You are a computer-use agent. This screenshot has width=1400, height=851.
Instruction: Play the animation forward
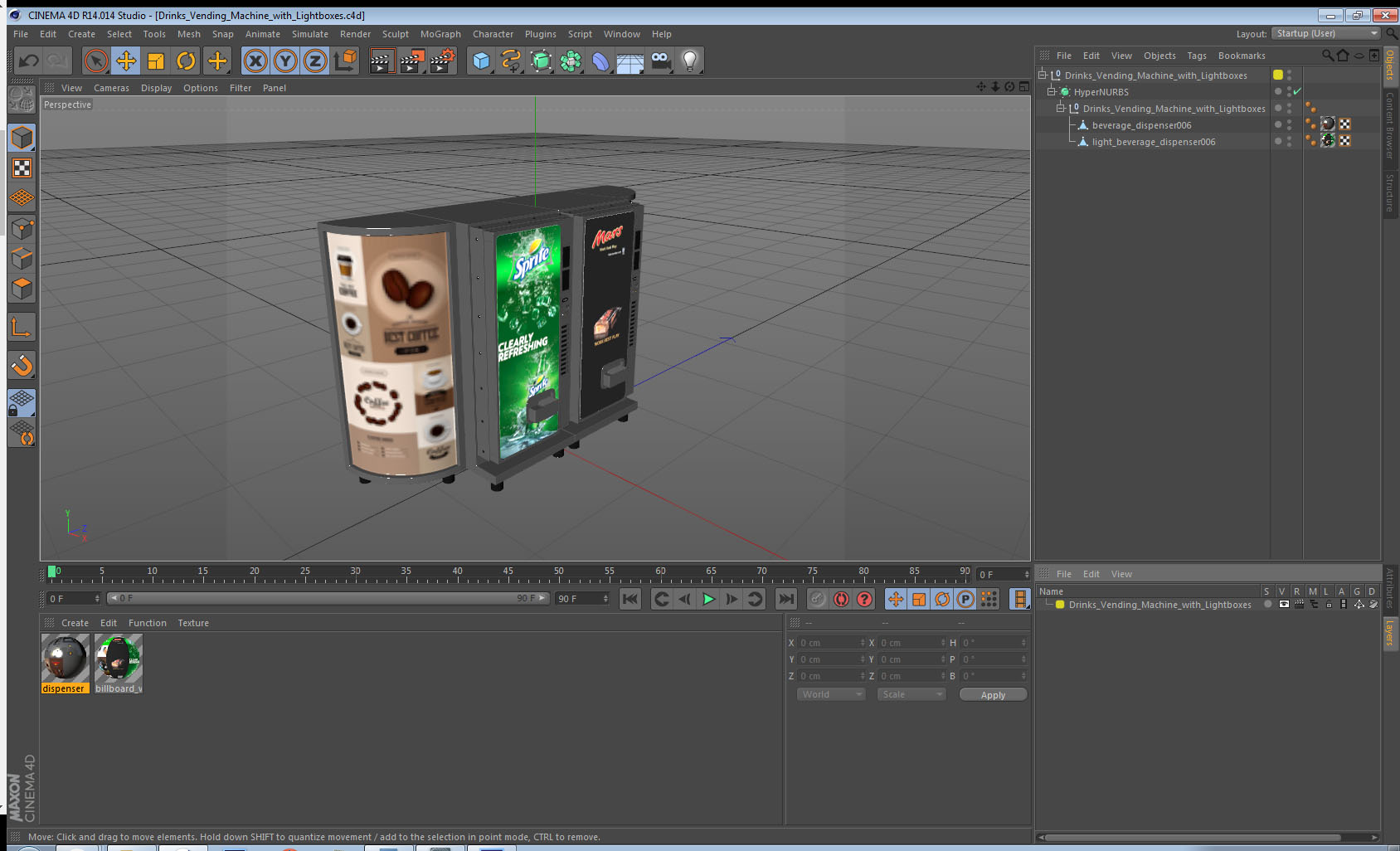[708, 599]
